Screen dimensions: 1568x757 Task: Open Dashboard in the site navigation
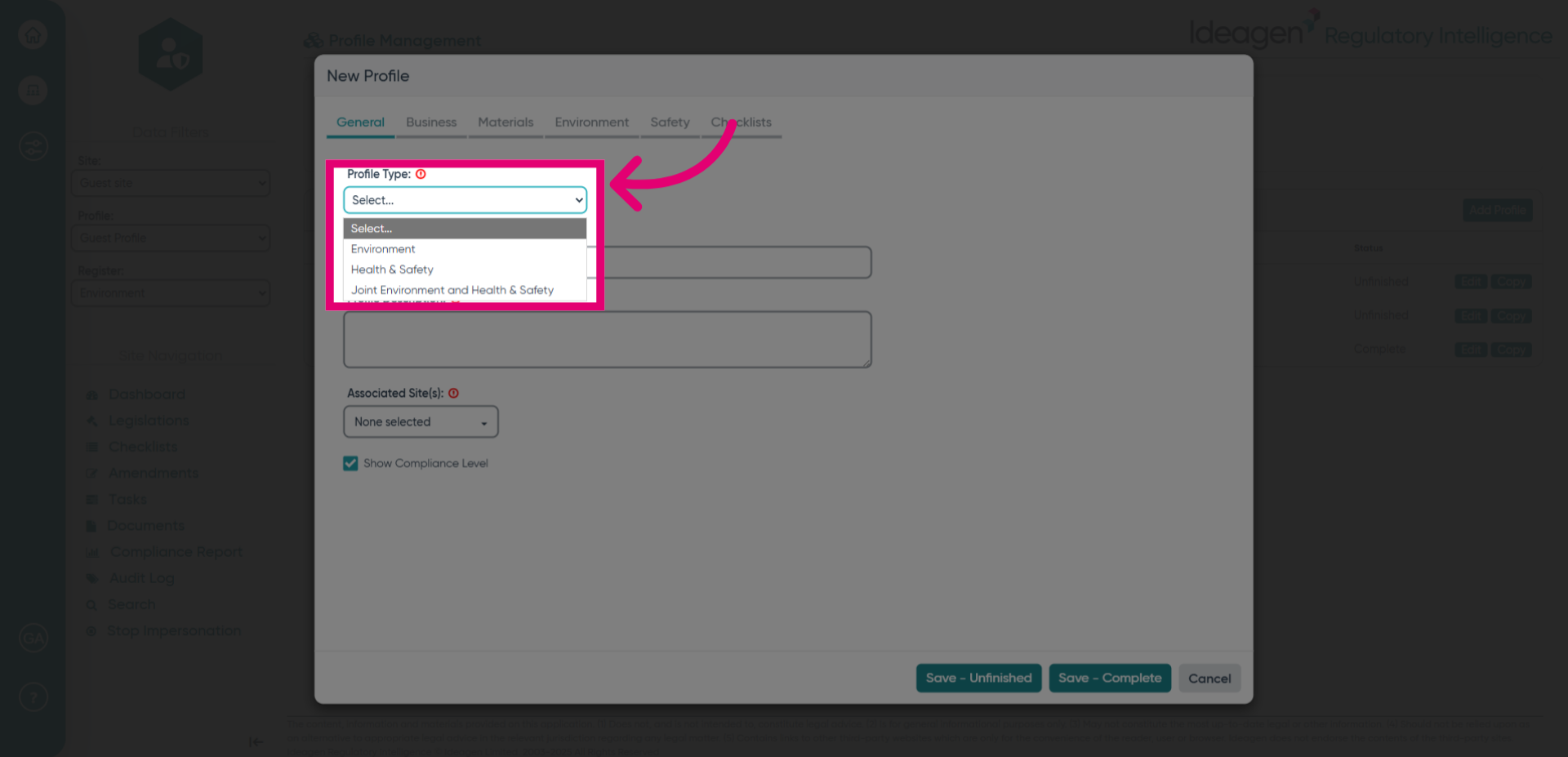click(x=147, y=394)
